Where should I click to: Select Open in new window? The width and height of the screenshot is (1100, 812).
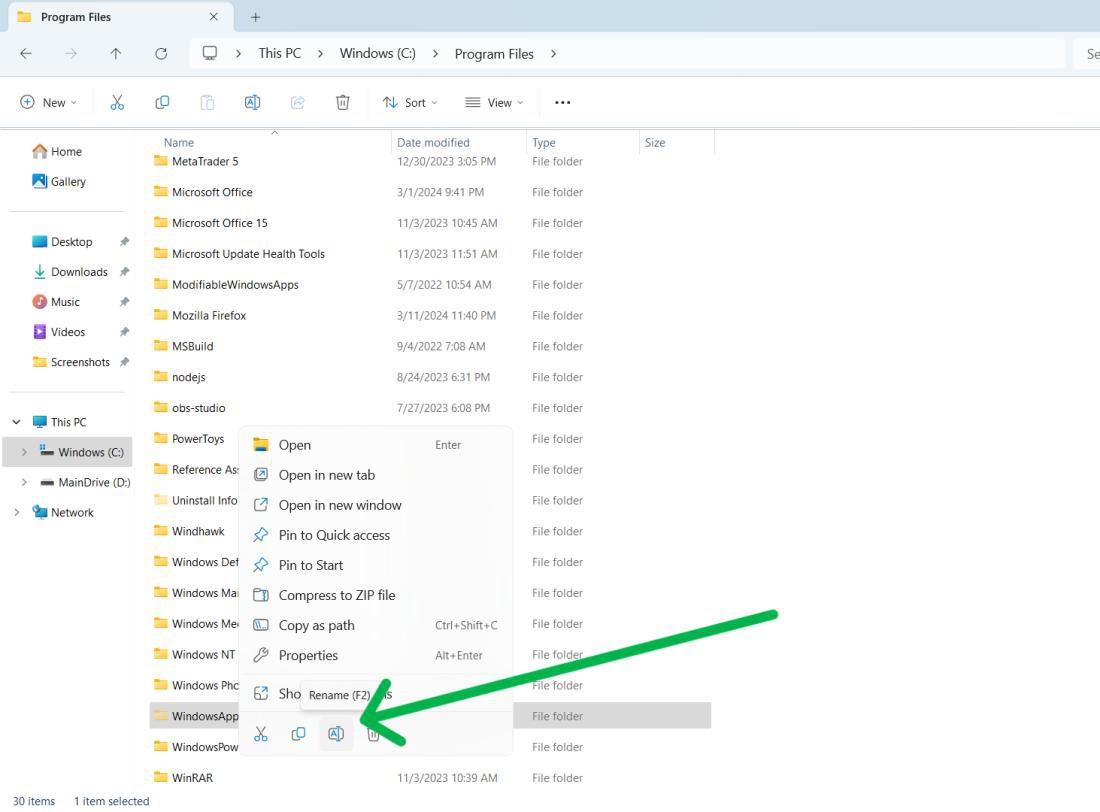(x=375, y=505)
